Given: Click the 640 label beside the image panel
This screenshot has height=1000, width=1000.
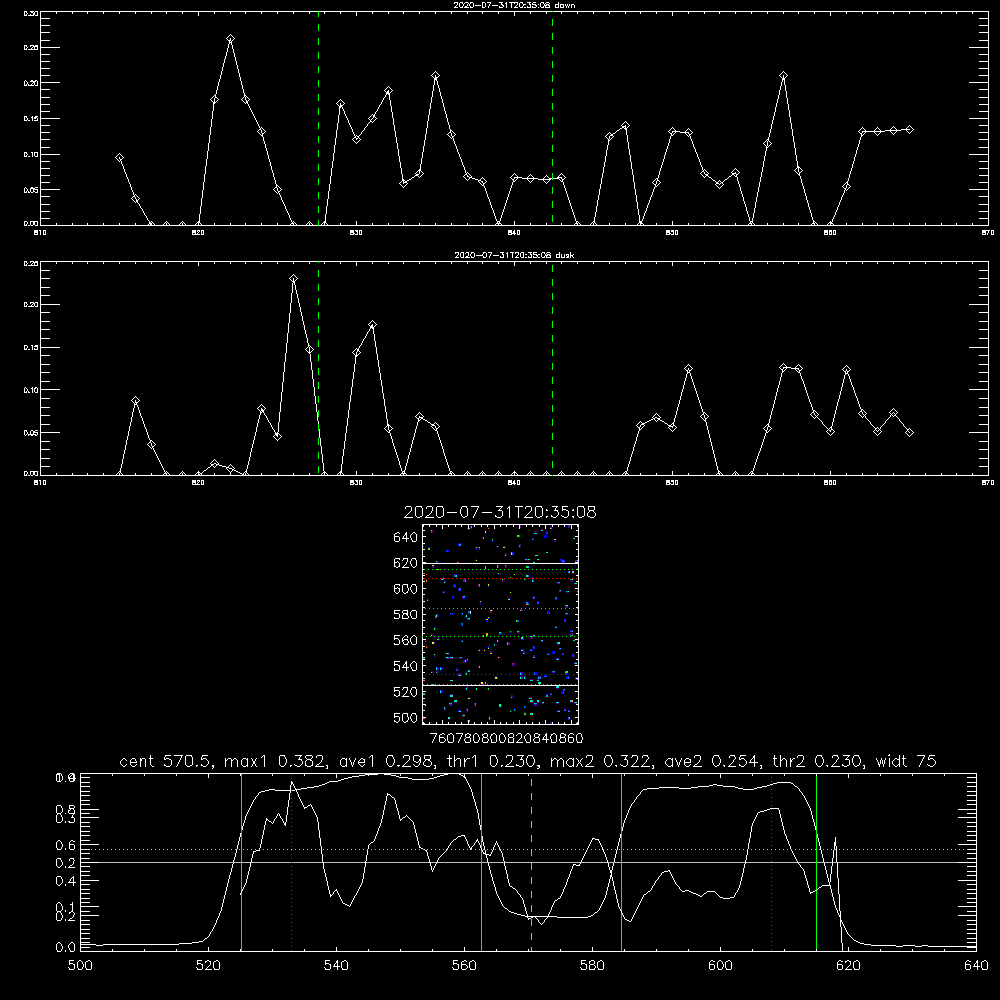Looking at the screenshot, I should (x=406, y=538).
